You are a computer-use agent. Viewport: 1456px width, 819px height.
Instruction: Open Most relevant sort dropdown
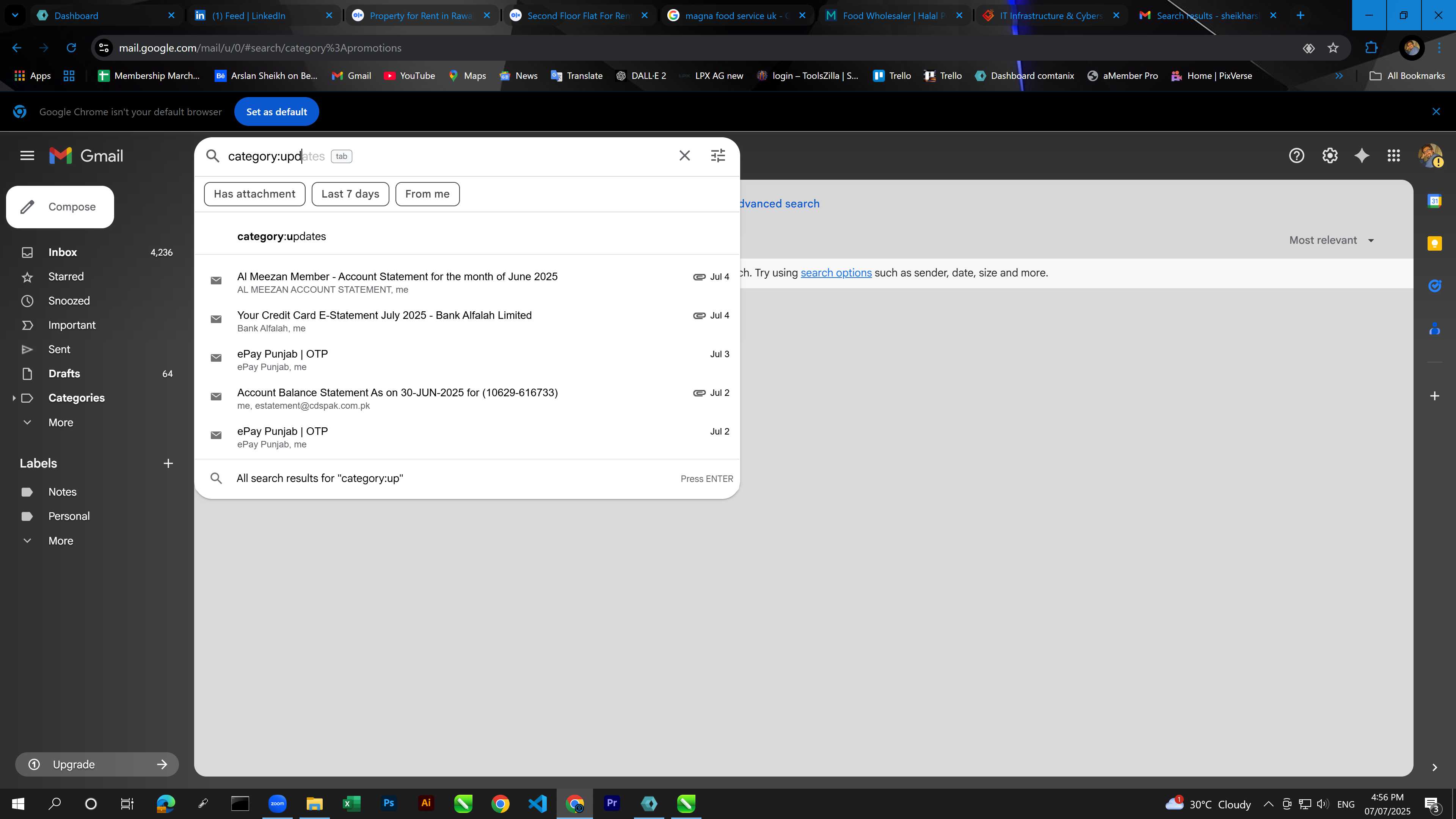1331,240
